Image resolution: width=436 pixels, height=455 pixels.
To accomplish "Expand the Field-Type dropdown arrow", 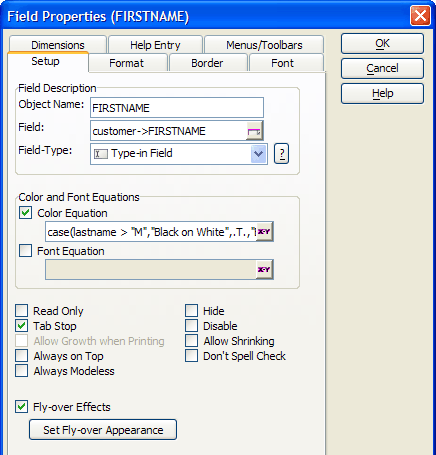I will pos(259,154).
